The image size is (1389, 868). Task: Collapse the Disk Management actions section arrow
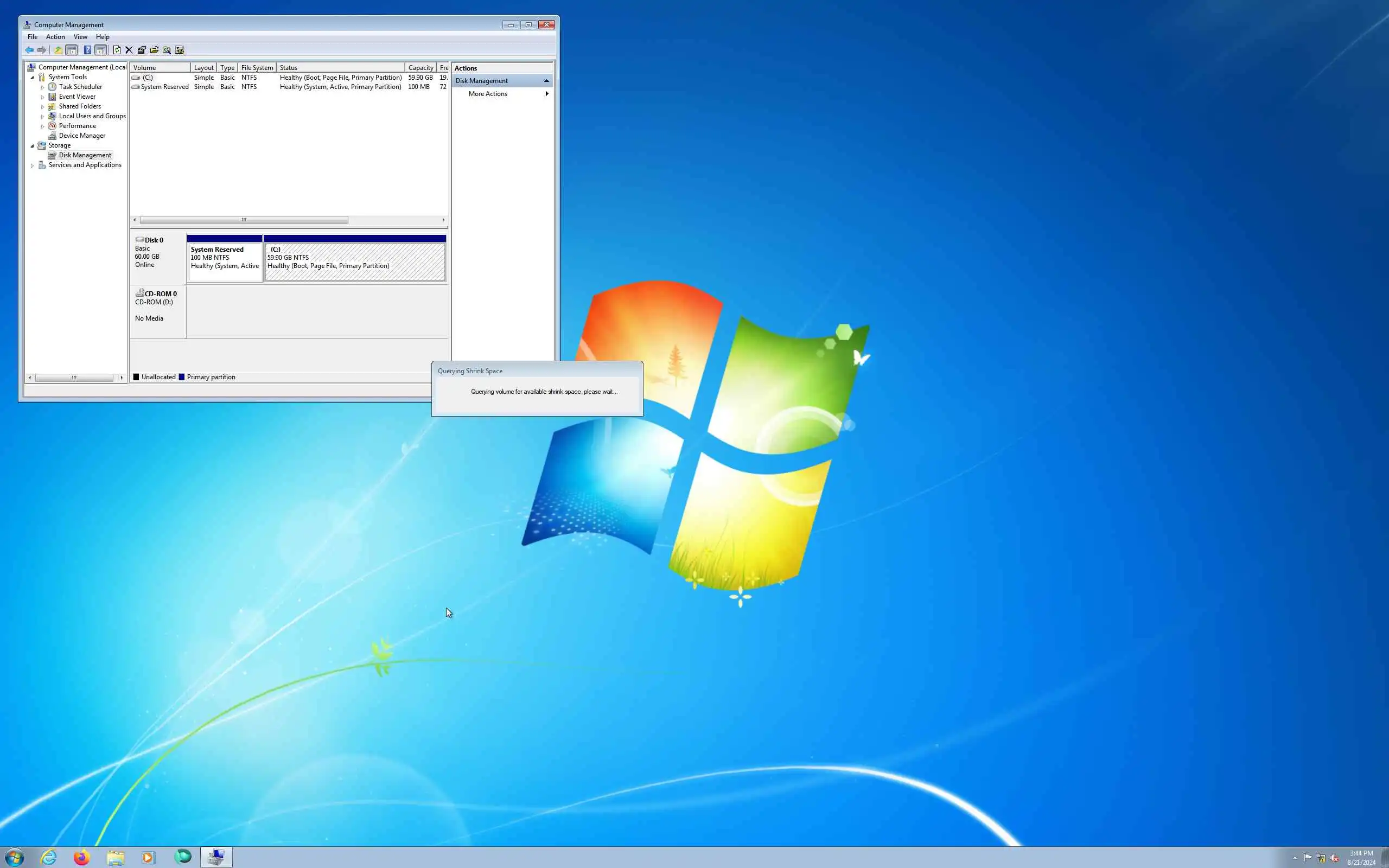(x=546, y=81)
